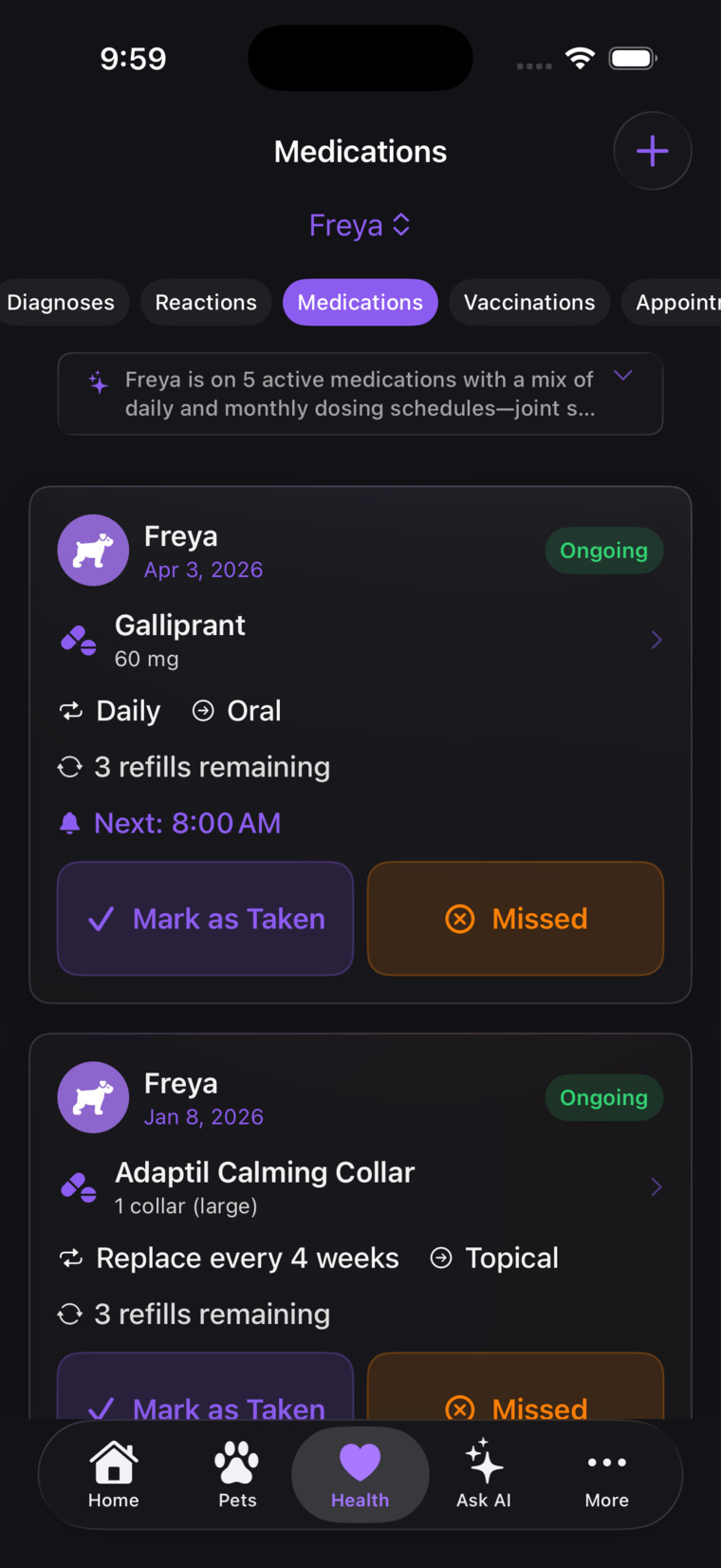Select the Diagnoses tab
This screenshot has width=721, height=1568.
61,302
